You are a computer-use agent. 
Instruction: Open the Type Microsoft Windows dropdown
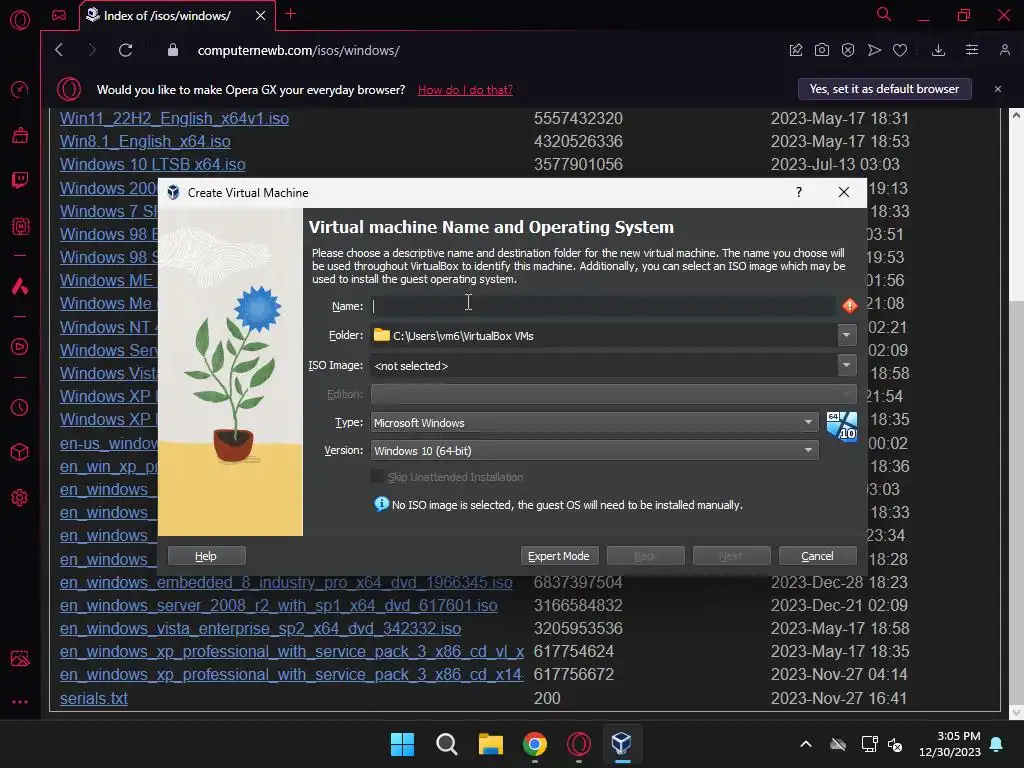click(594, 423)
